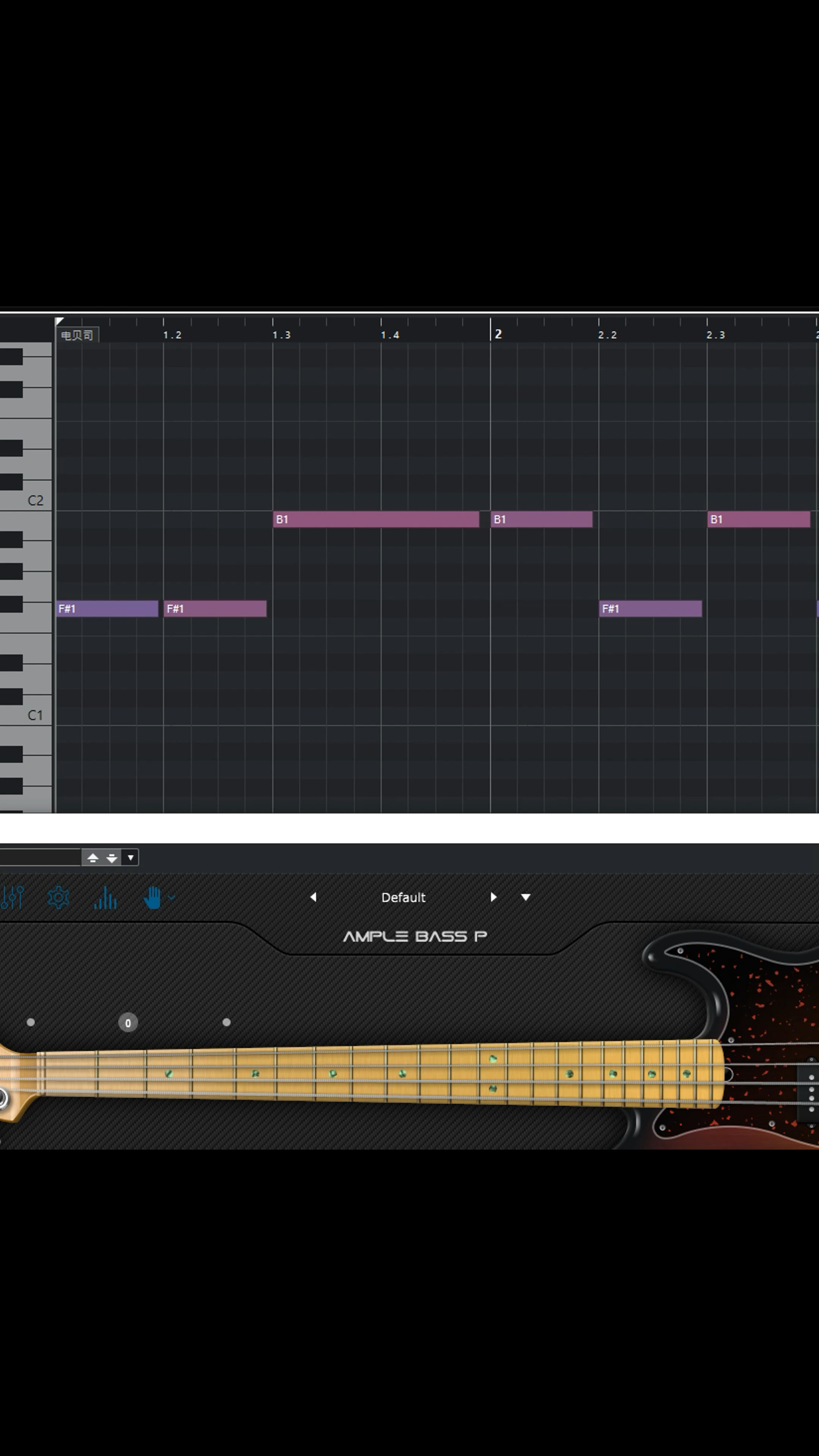Click the Default preset name
Viewport: 819px width, 1456px height.
click(x=403, y=897)
